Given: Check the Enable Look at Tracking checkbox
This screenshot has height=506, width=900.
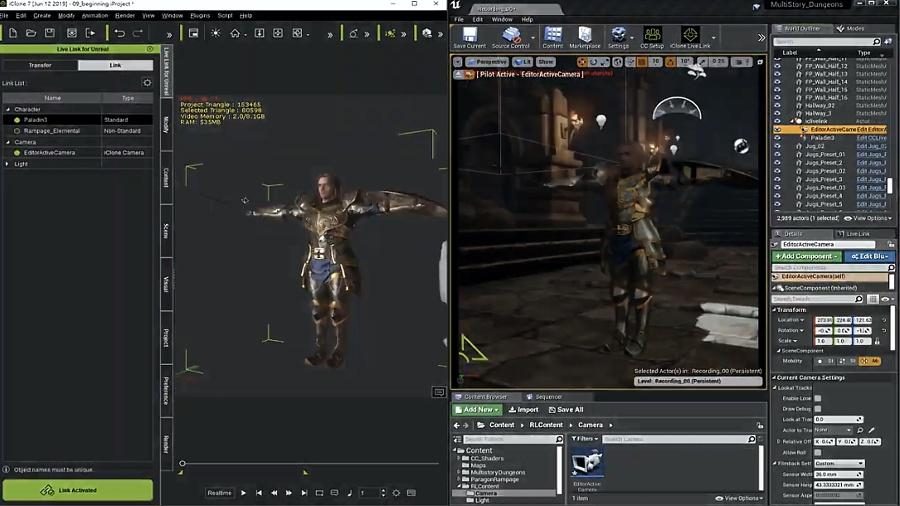Looking at the screenshot, I should point(817,398).
